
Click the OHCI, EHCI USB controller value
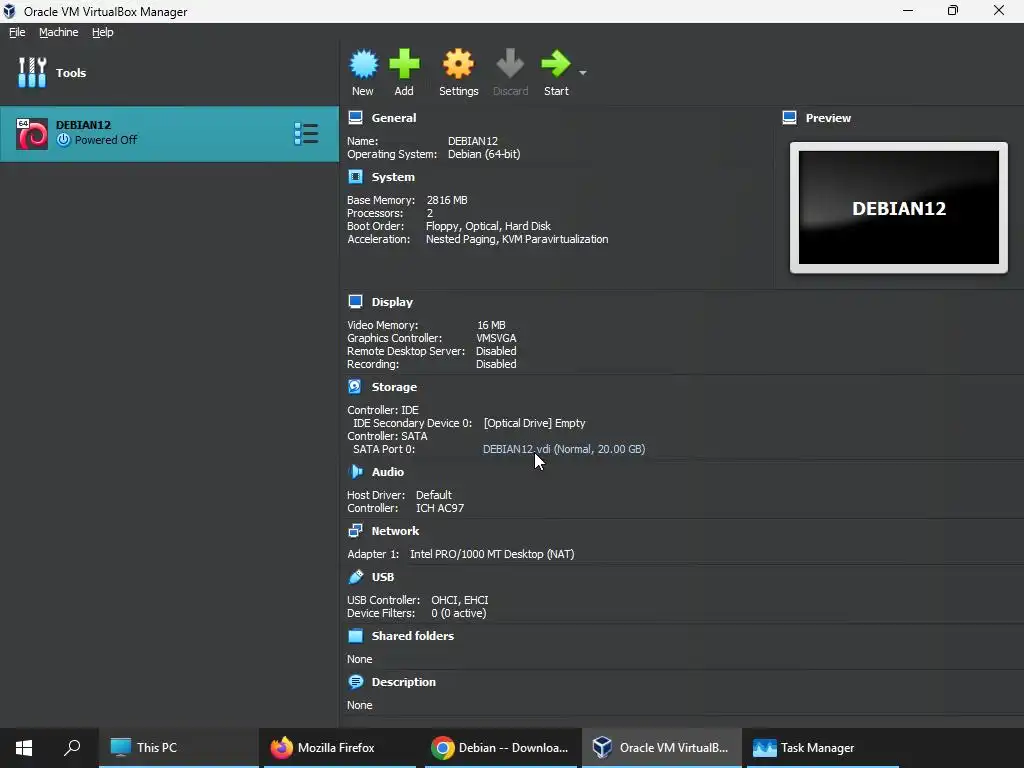(460, 600)
